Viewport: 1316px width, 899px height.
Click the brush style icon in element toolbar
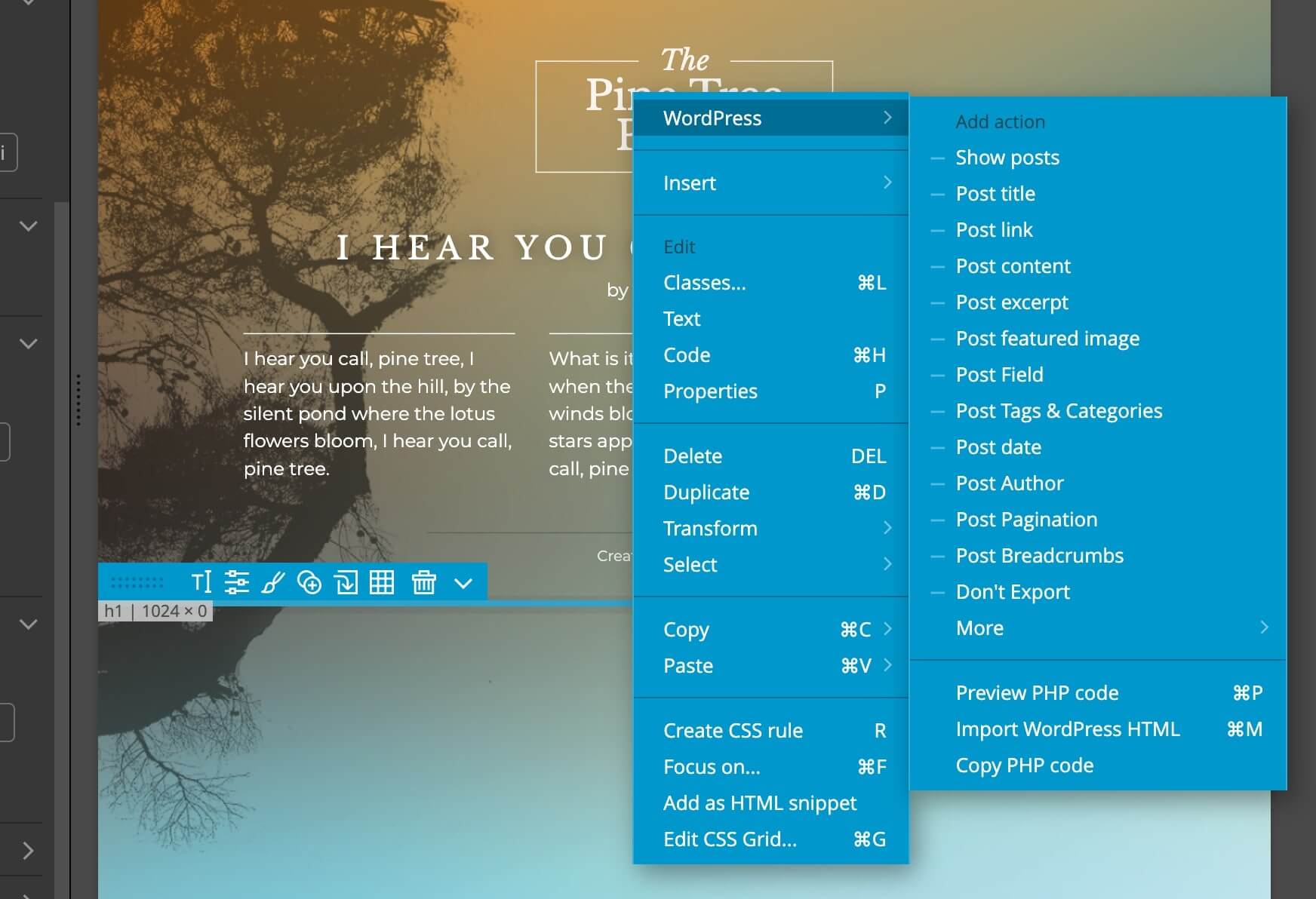[x=273, y=582]
